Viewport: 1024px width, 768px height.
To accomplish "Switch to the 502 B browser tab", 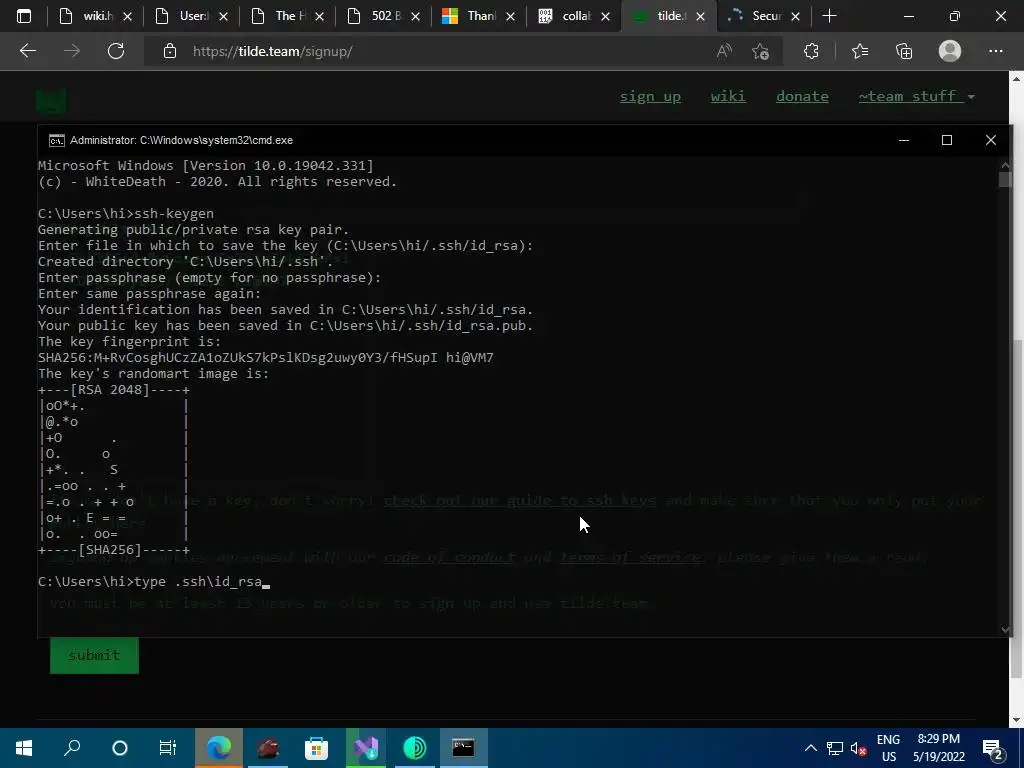I will click(383, 16).
